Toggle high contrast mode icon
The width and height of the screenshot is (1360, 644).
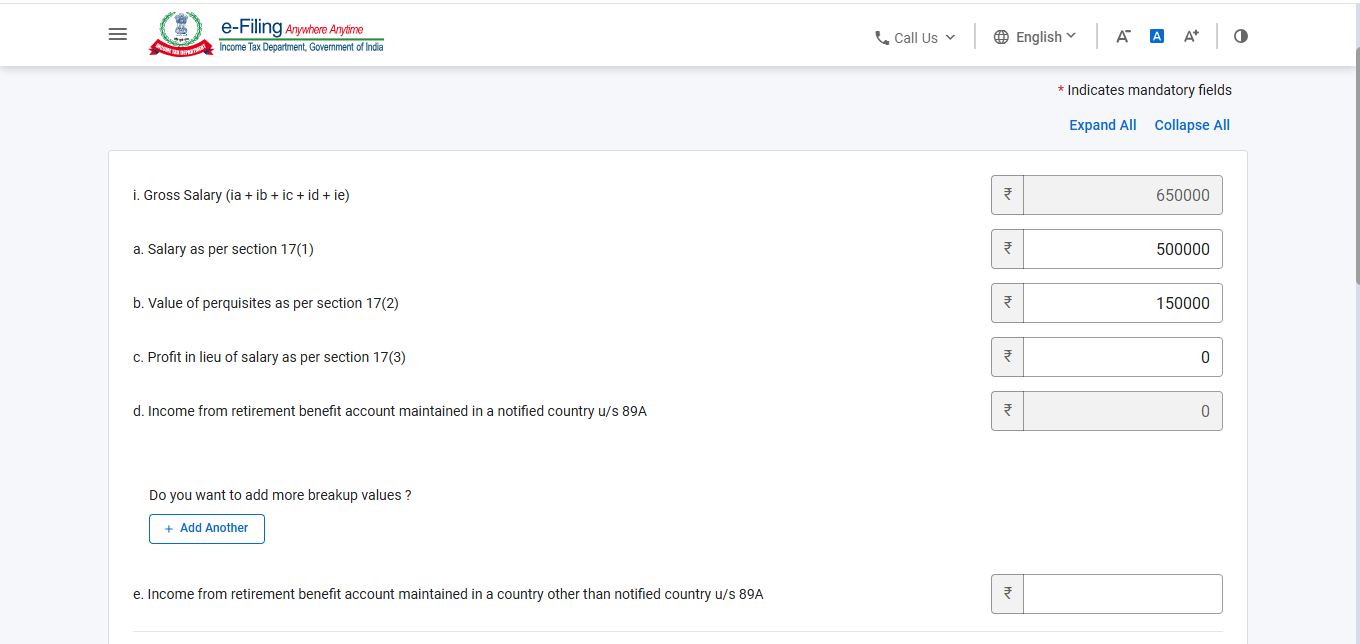coord(1241,36)
